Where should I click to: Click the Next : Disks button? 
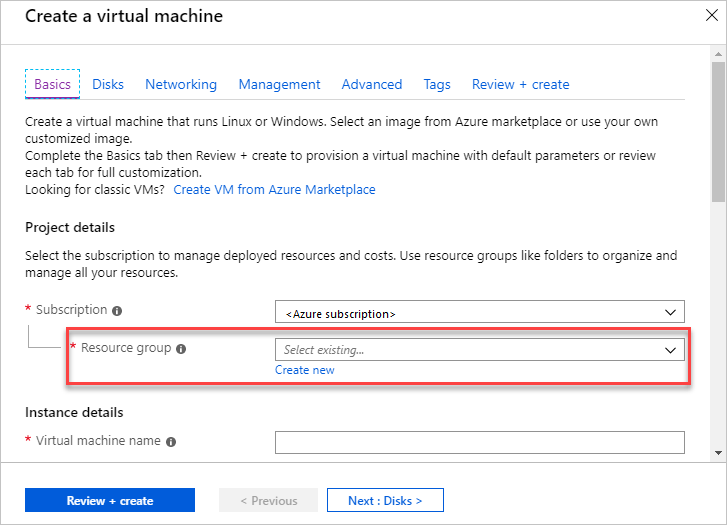click(x=385, y=500)
